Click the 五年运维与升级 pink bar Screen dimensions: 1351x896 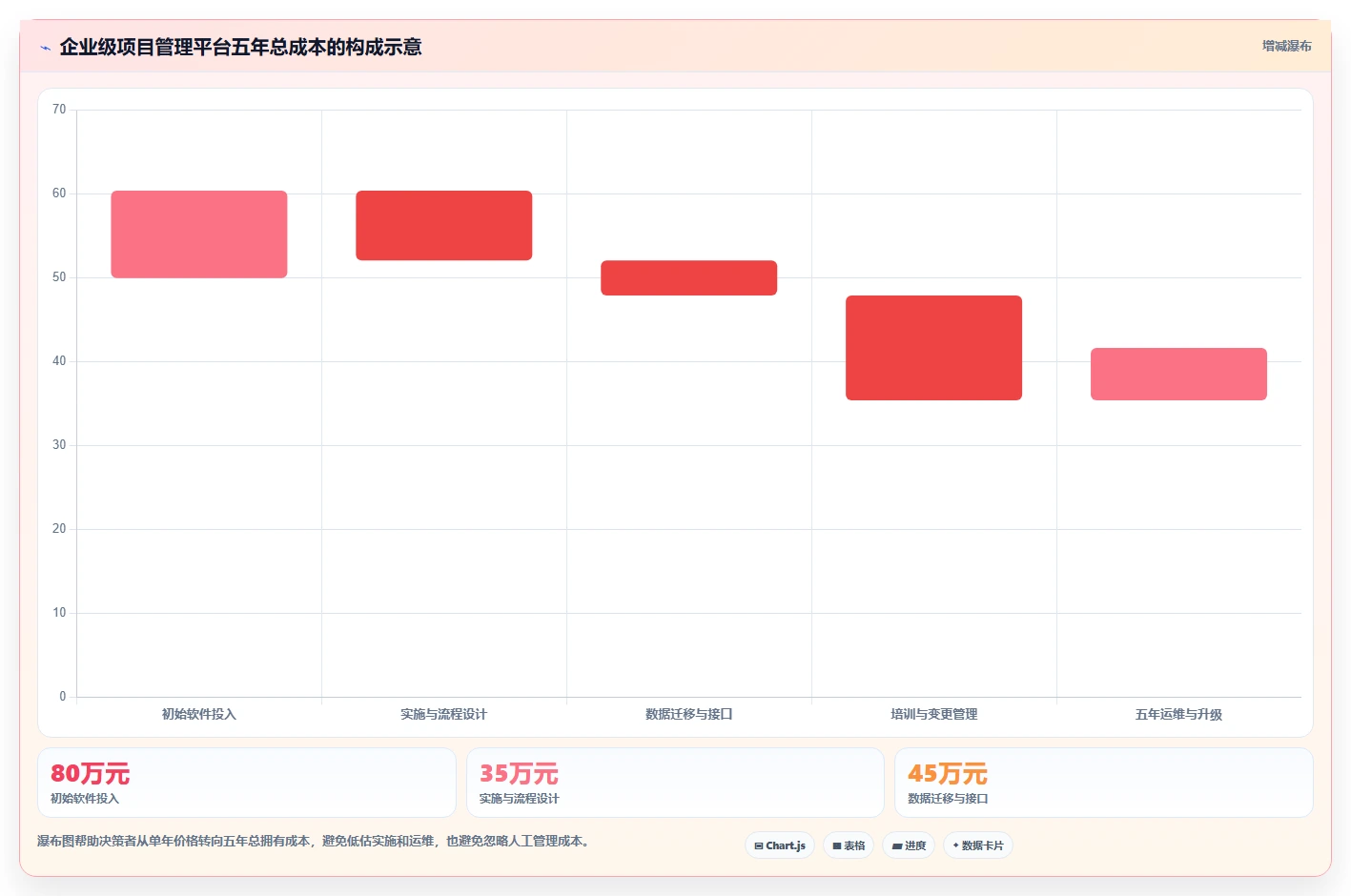tap(1179, 374)
